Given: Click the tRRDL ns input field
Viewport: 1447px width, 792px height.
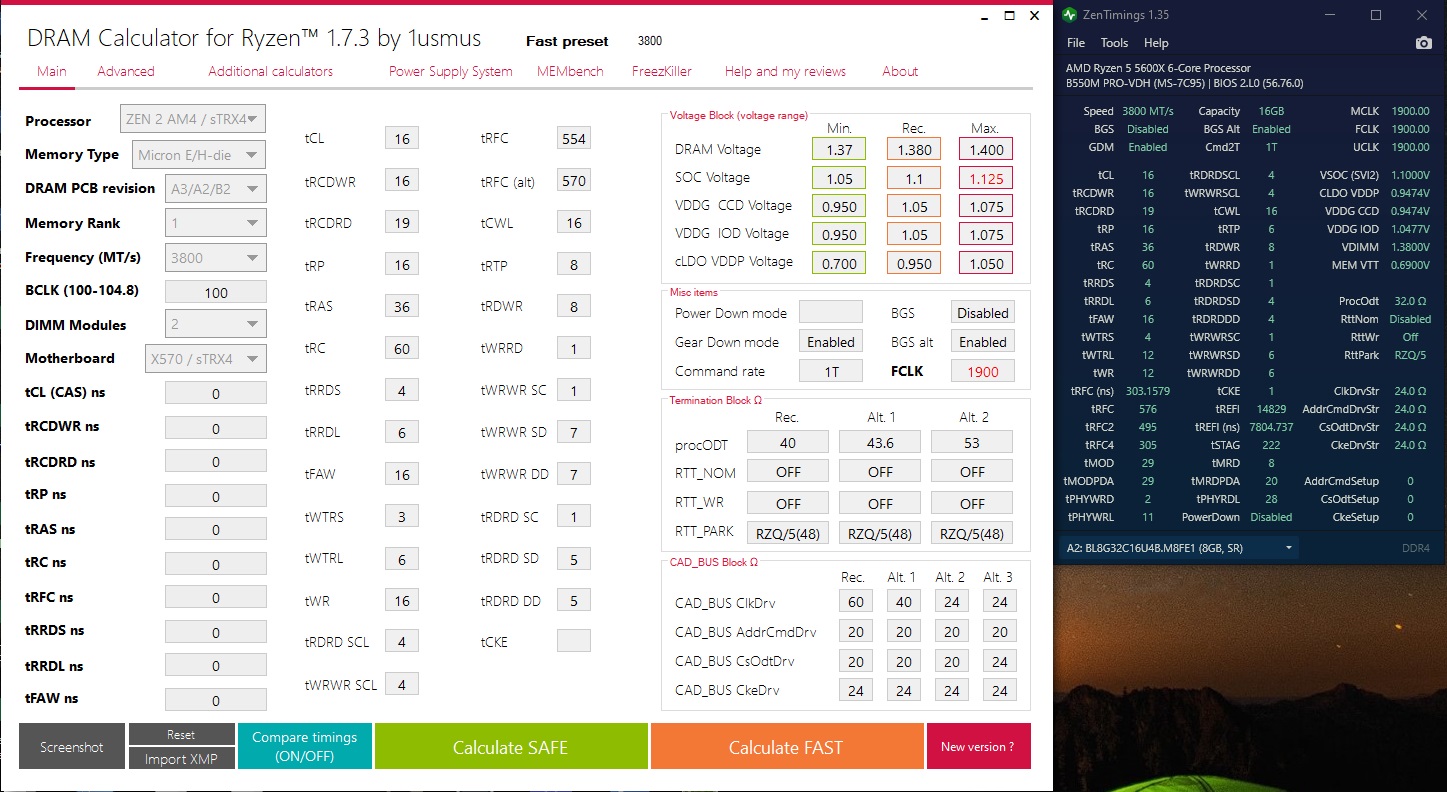Looking at the screenshot, I should click(x=215, y=666).
